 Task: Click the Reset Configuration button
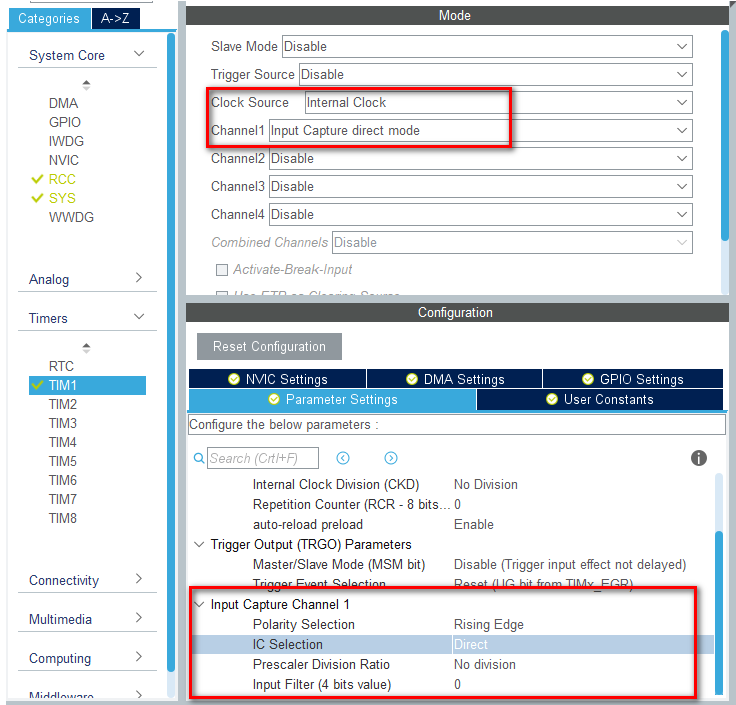pyautogui.click(x=269, y=346)
